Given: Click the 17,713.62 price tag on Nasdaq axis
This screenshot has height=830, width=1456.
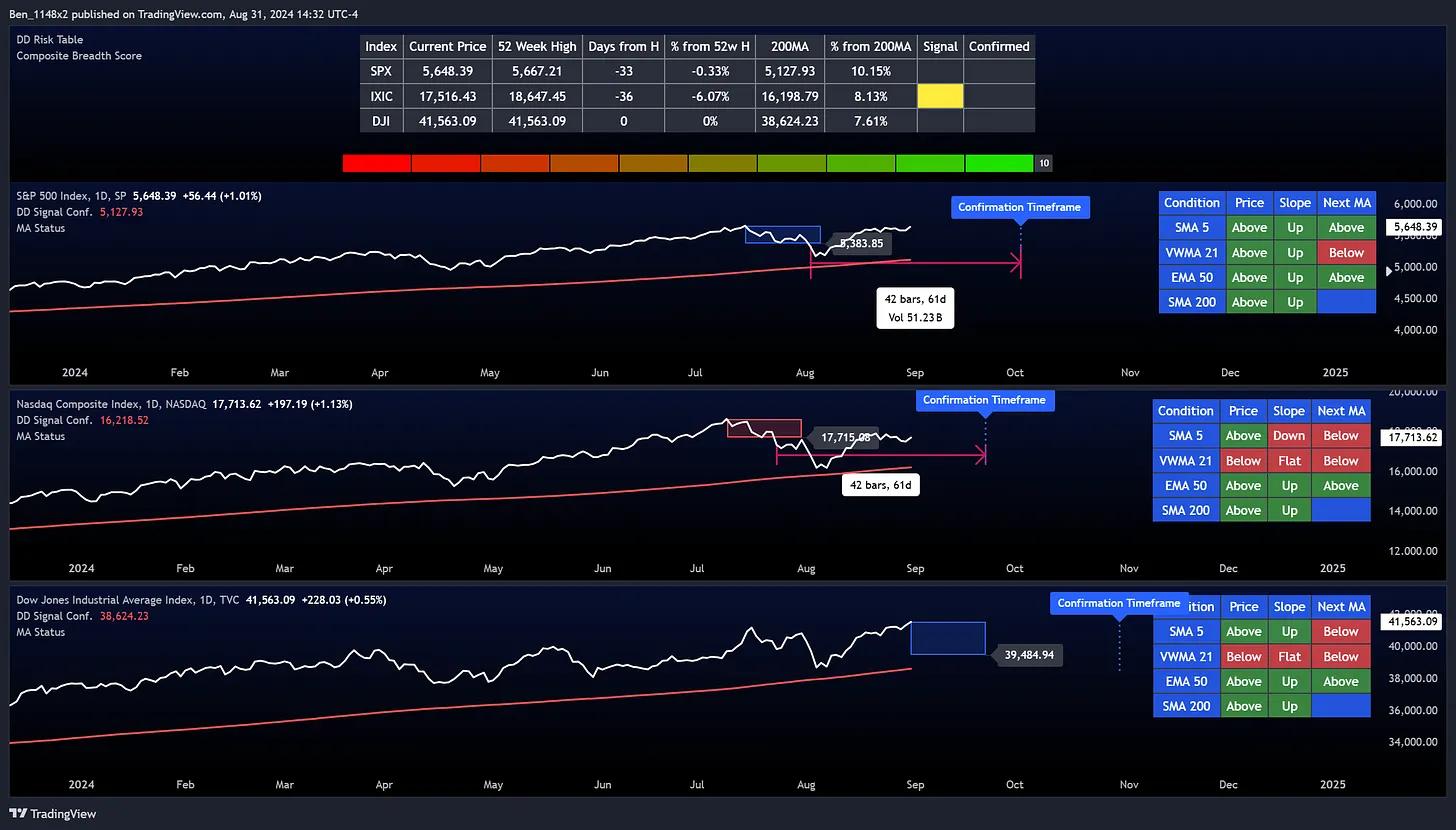Looking at the screenshot, I should (1413, 436).
